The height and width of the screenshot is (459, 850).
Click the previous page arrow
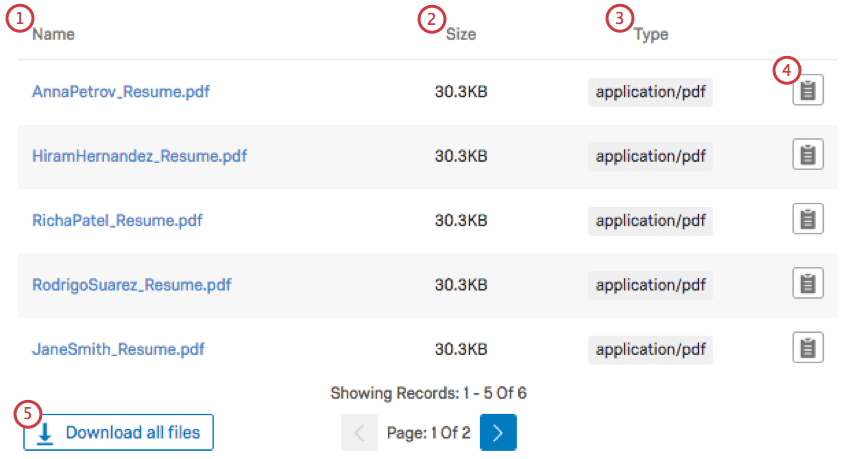click(x=358, y=433)
